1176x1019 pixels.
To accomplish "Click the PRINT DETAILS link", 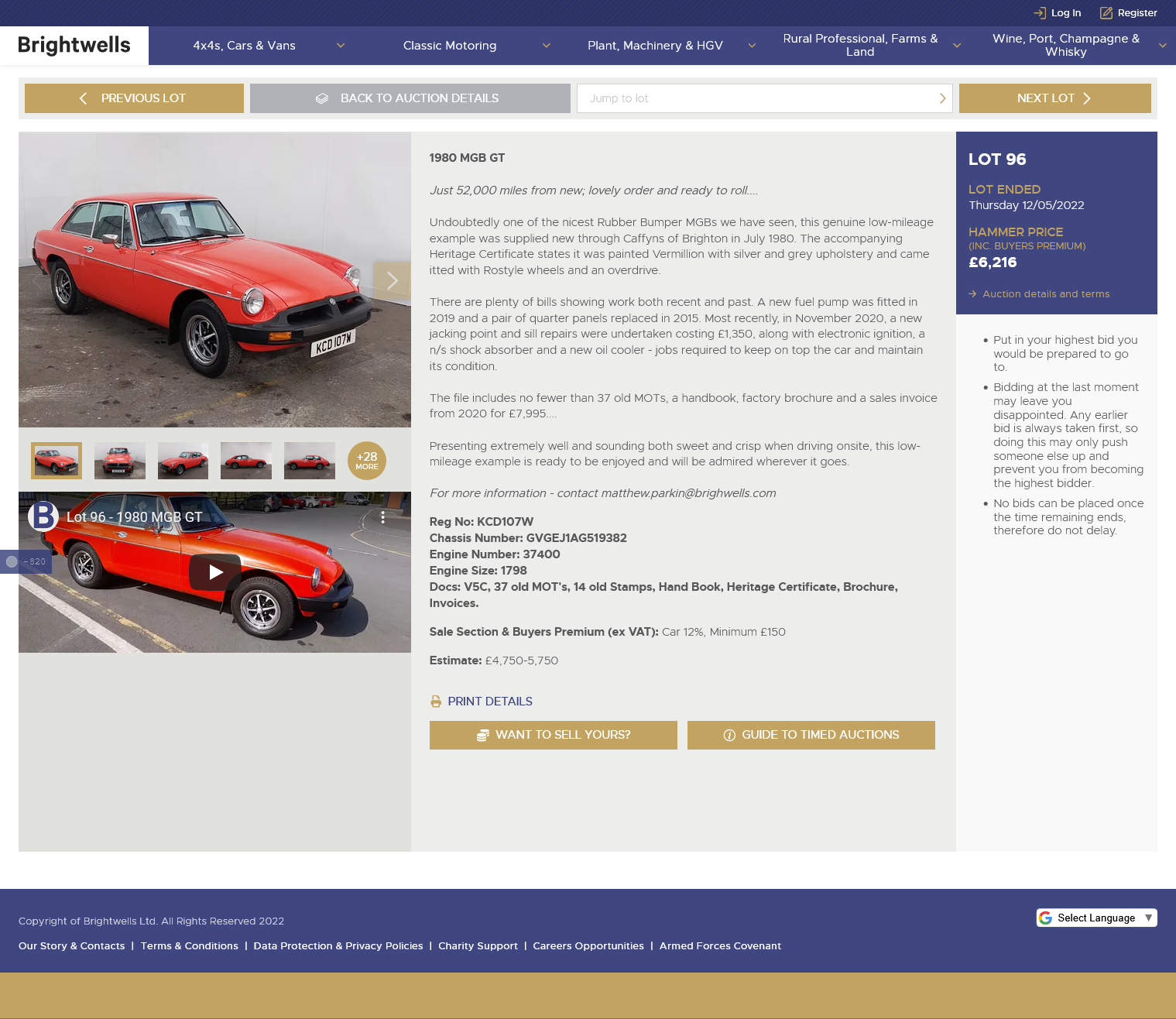I will pyautogui.click(x=490, y=702).
